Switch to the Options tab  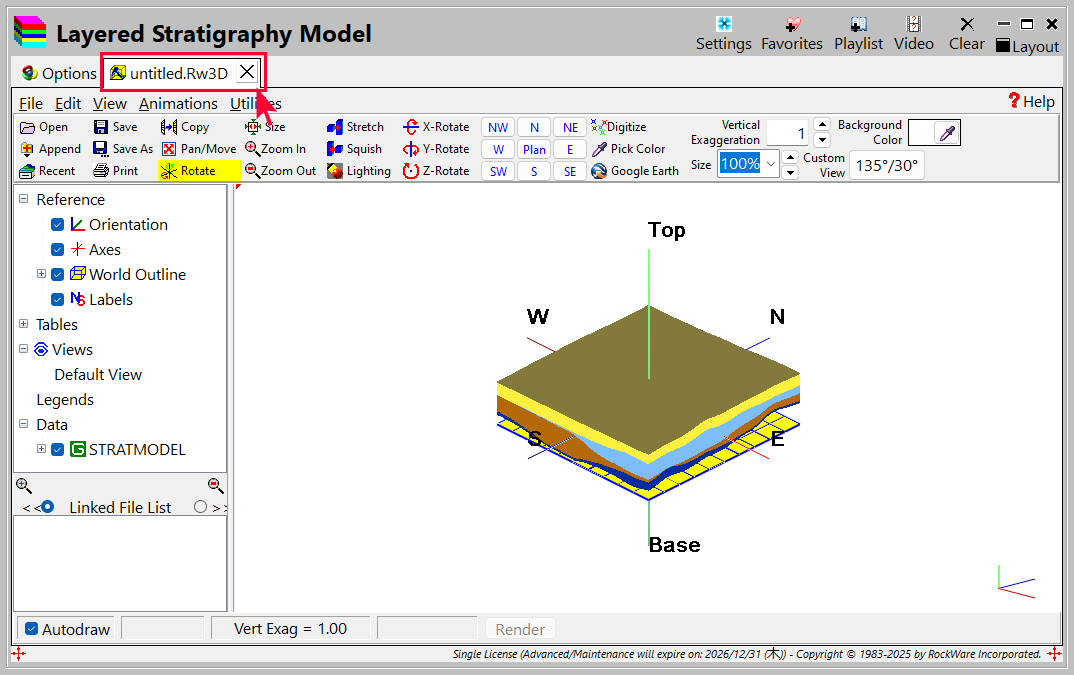[x=59, y=73]
